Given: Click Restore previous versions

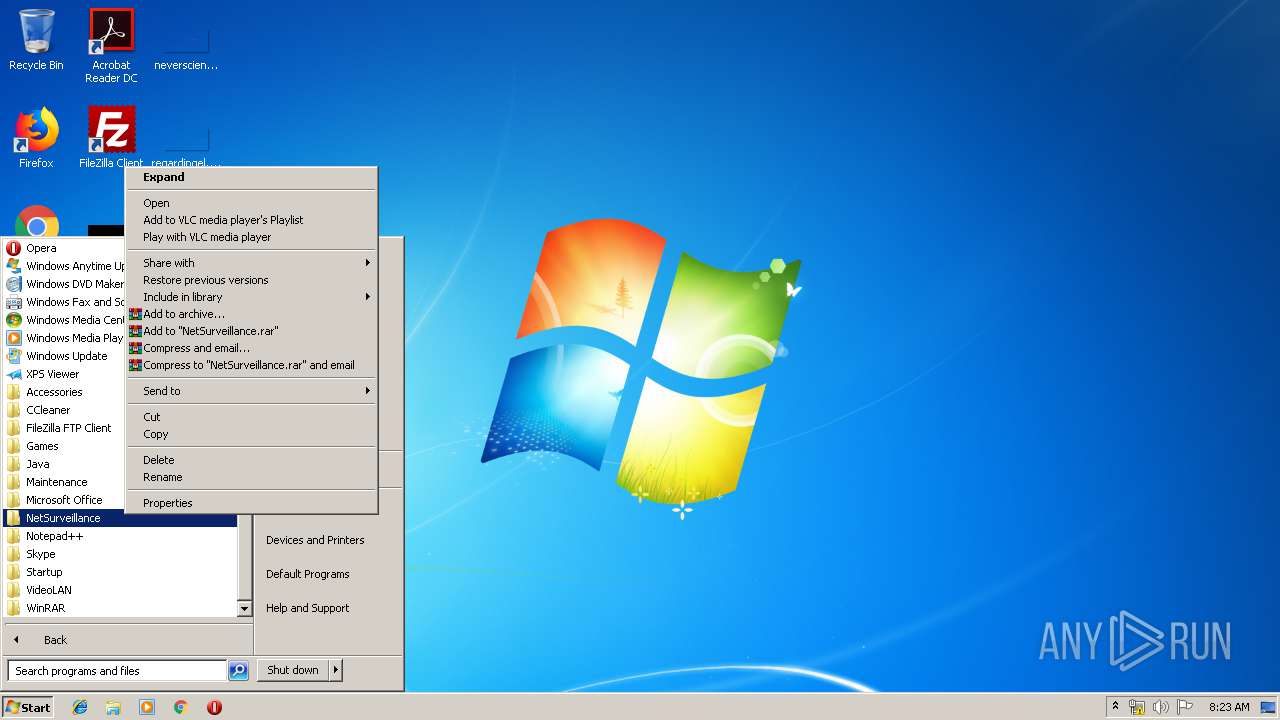Looking at the screenshot, I should pos(251,280).
